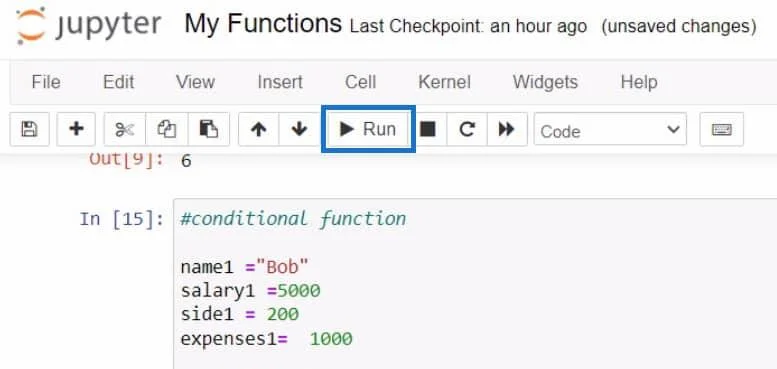Image resolution: width=777 pixels, height=369 pixels.
Task: Open command palette keyboard icon
Action: 722,129
